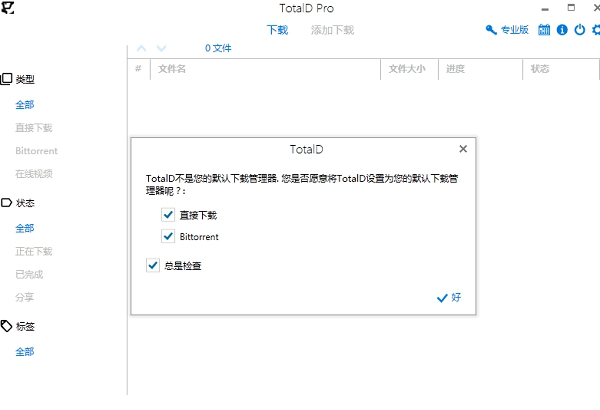Click the 标签 tag icon in sidebar
Image resolution: width=600 pixels, height=410 pixels.
(x=7, y=326)
